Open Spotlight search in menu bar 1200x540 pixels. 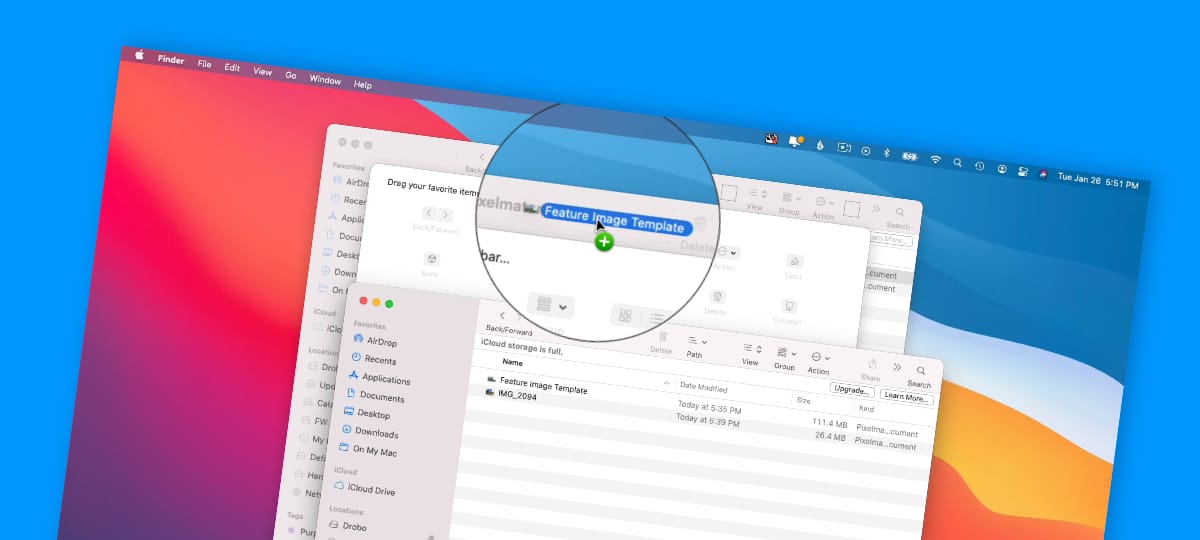(x=957, y=161)
